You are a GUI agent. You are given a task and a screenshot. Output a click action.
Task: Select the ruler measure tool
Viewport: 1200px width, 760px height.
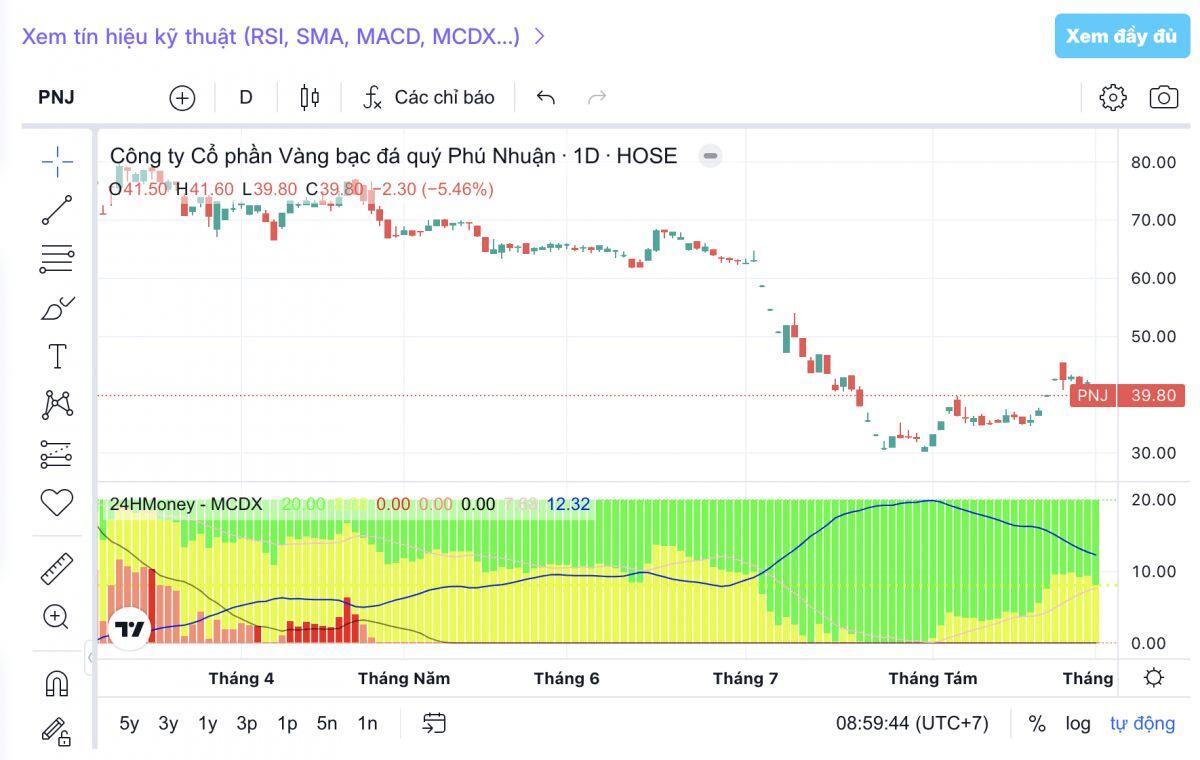coord(57,568)
